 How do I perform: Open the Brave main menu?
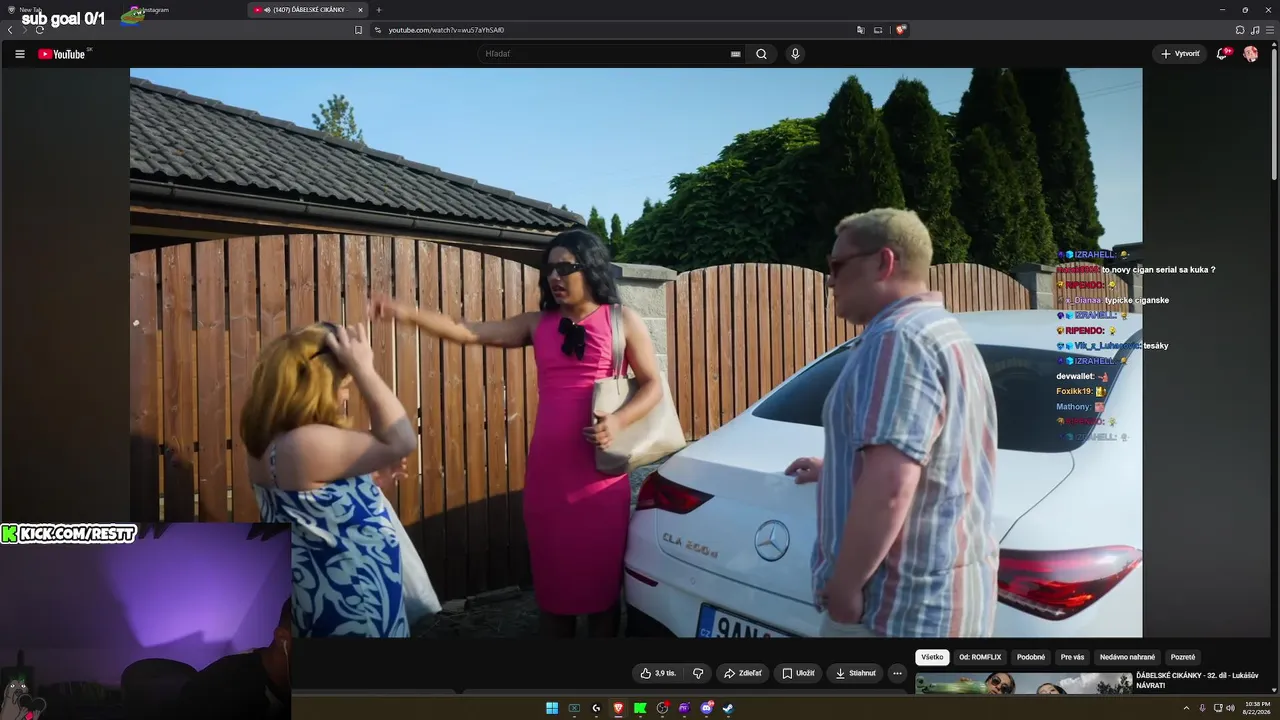[x=1269, y=30]
